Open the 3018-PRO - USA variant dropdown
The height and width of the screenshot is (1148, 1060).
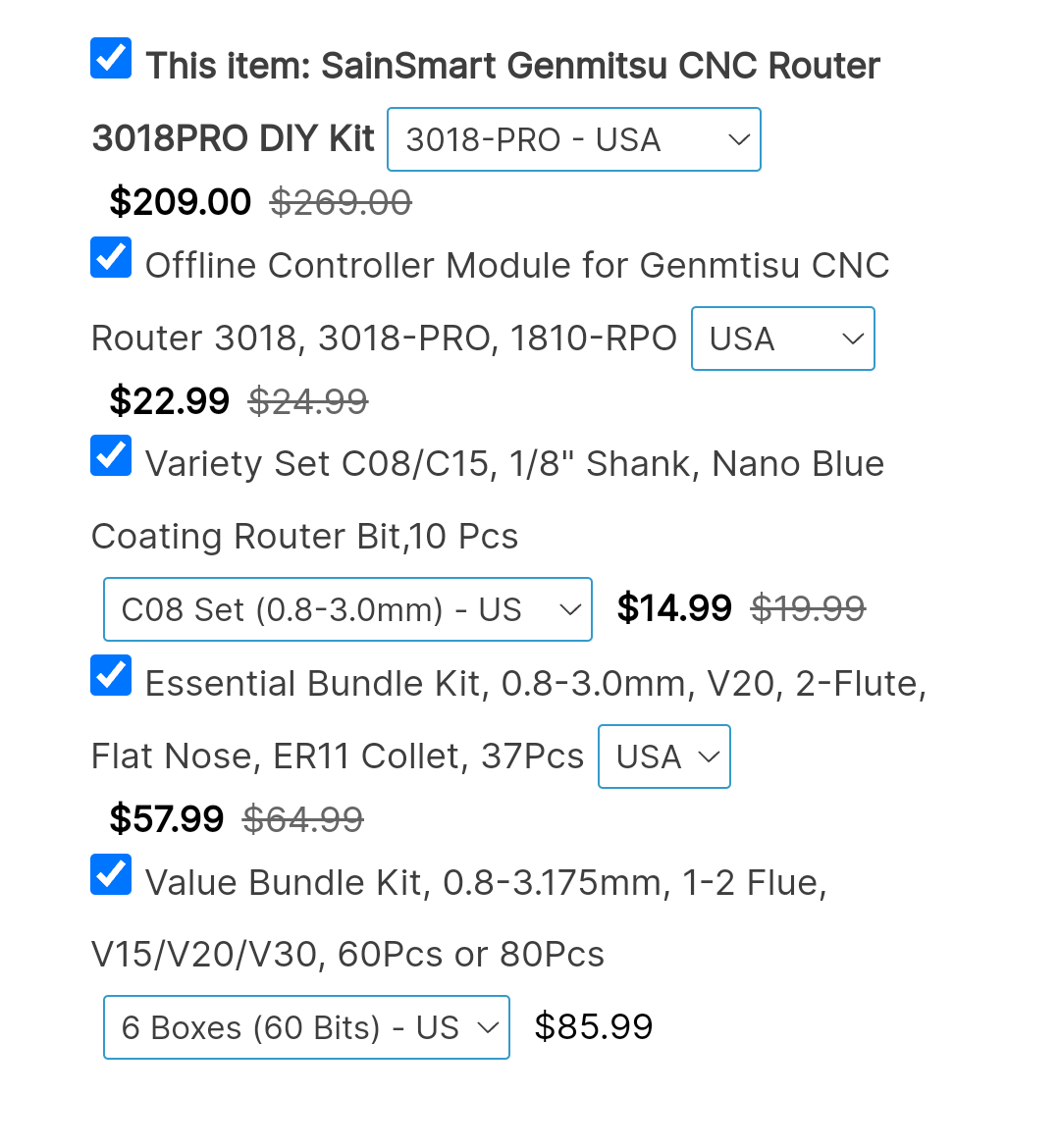(574, 139)
